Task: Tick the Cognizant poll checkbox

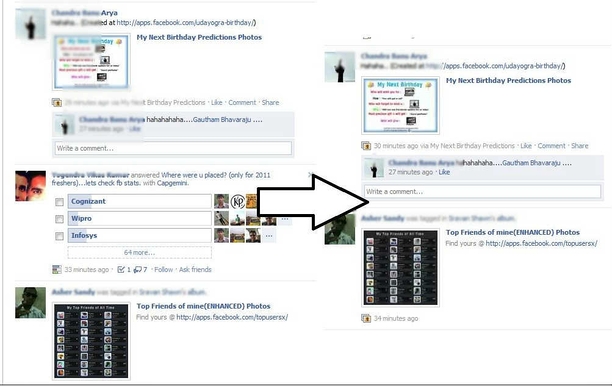Action: [59, 202]
